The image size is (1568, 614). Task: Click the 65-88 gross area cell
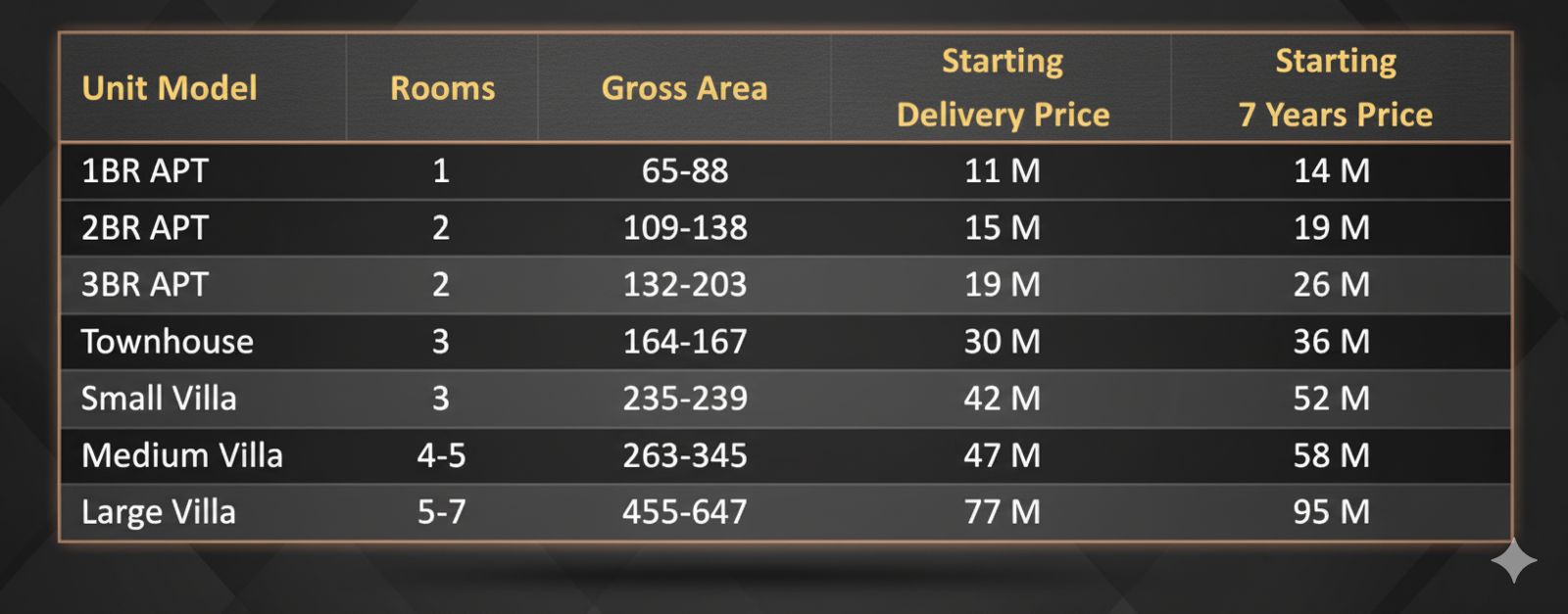685,171
